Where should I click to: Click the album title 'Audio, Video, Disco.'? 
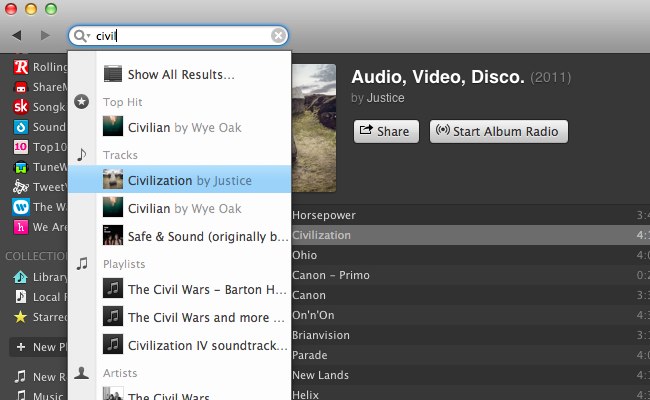[438, 77]
